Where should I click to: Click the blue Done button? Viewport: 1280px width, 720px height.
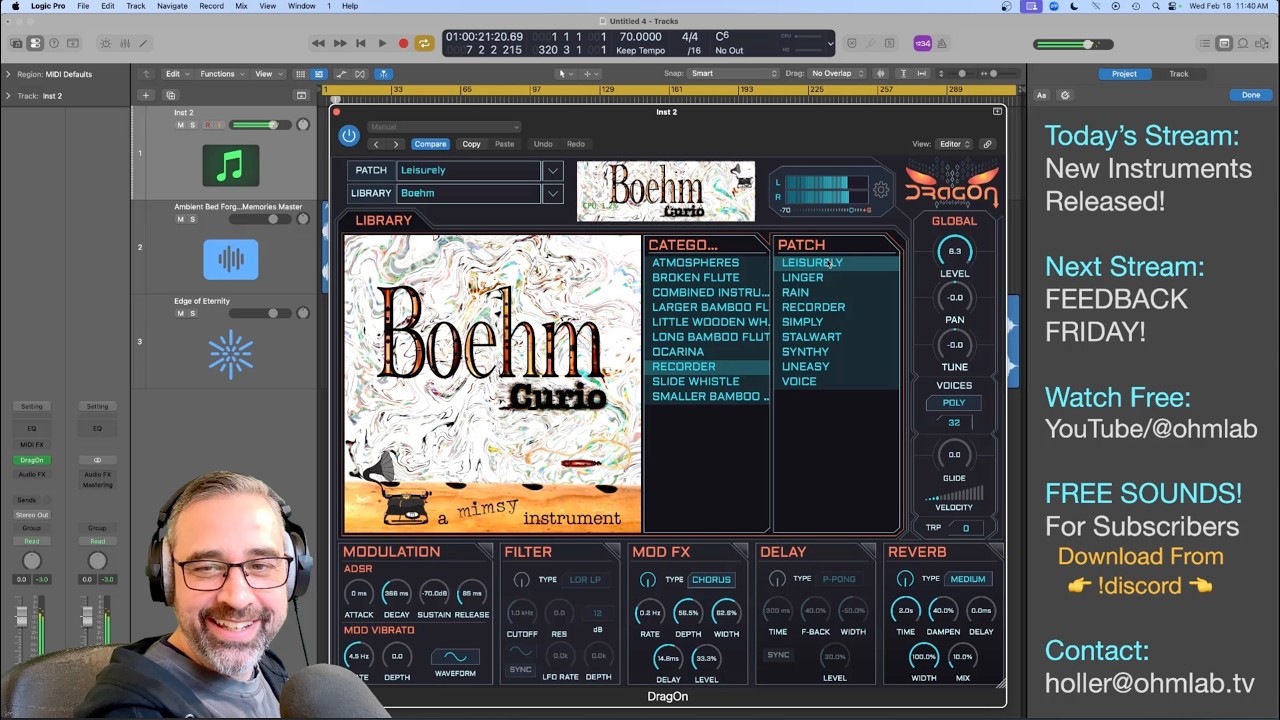[1251, 95]
